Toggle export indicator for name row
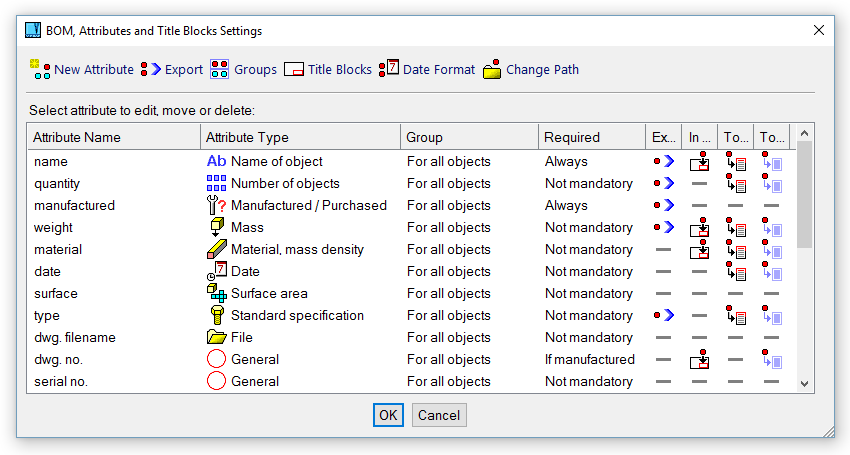The image size is (850, 455). 663,161
